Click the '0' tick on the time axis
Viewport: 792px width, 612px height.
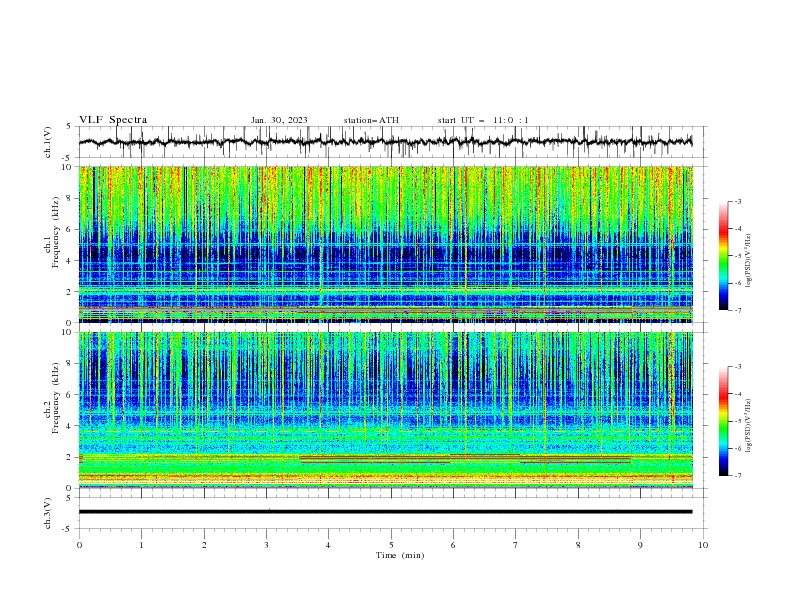[x=79, y=545]
